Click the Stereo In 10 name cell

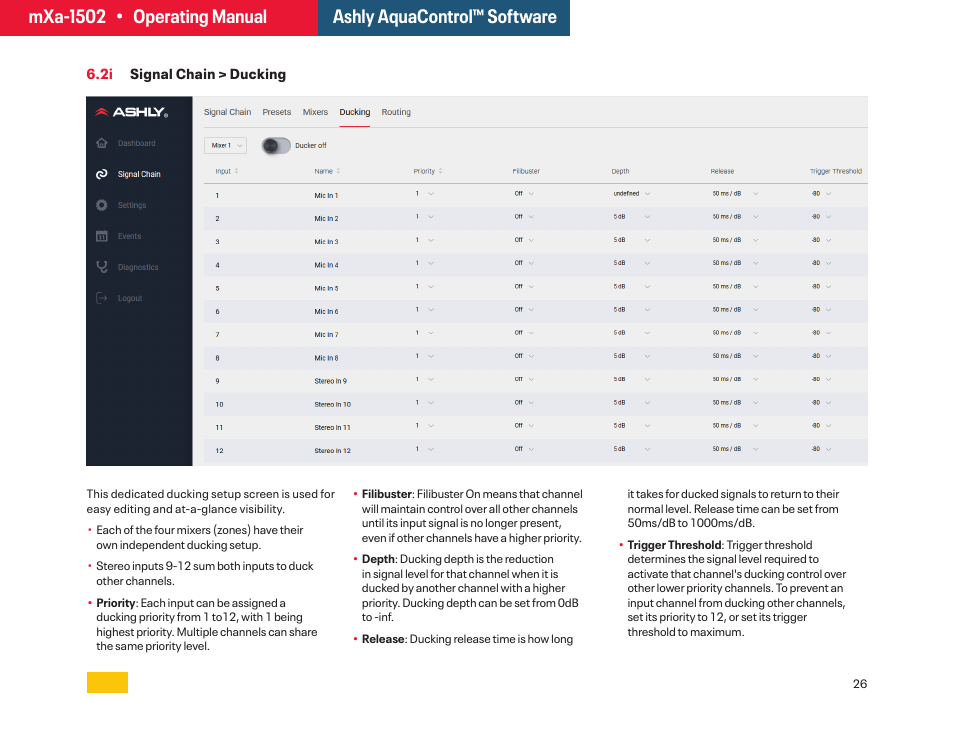coord(333,405)
